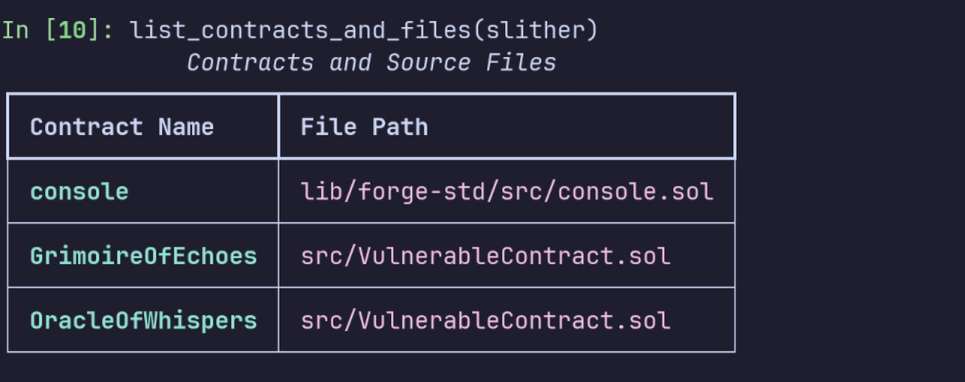This screenshot has width=965, height=382.
Task: Click the list_contracts_and_files function name
Action: (x=300, y=30)
